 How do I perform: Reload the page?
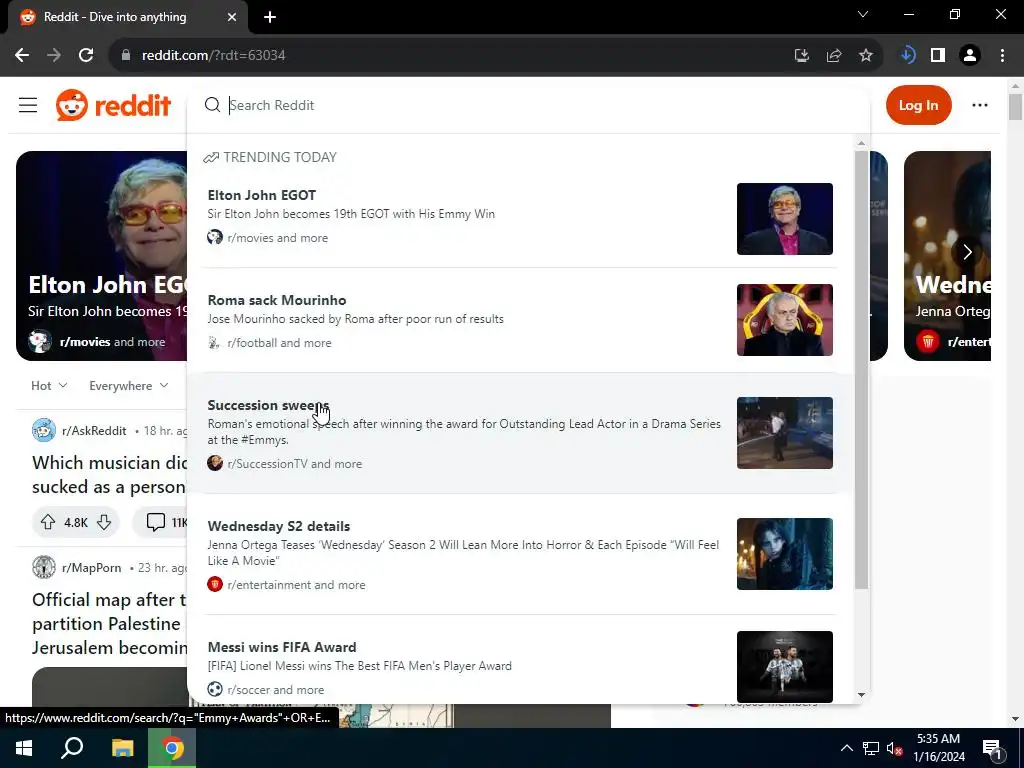[86, 56]
